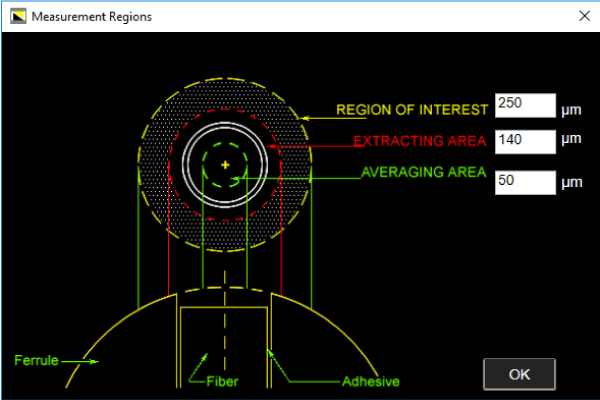Click the 'REGION OF INTEREST' label
600x400 pixels.
(x=412, y=110)
